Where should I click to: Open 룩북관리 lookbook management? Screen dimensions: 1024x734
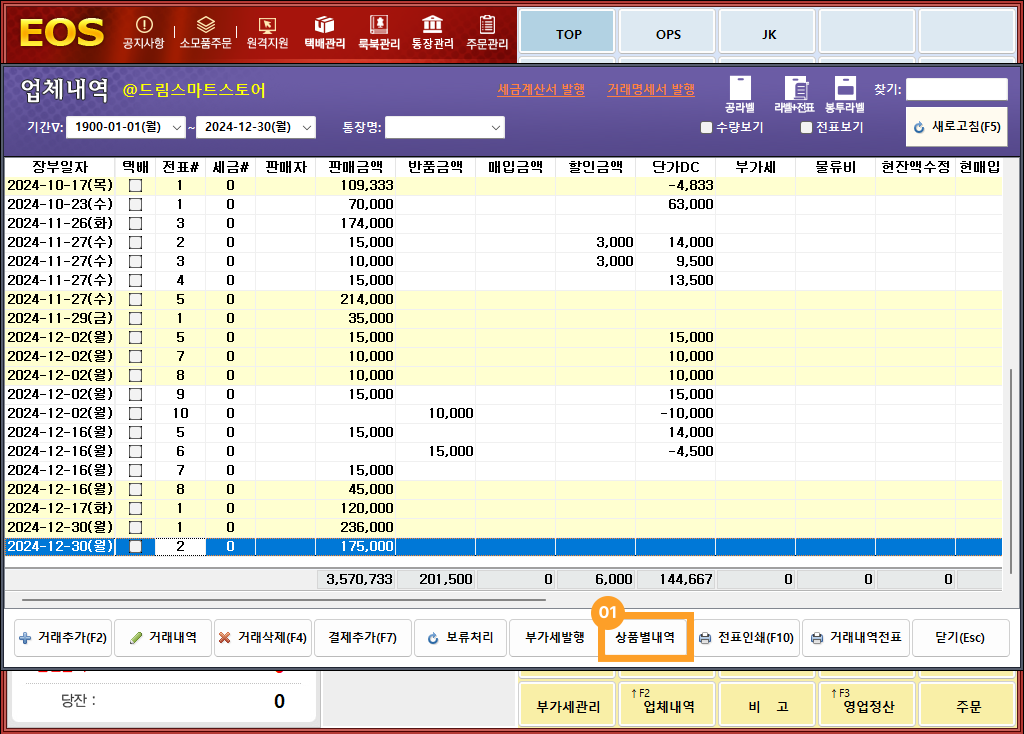point(379,33)
